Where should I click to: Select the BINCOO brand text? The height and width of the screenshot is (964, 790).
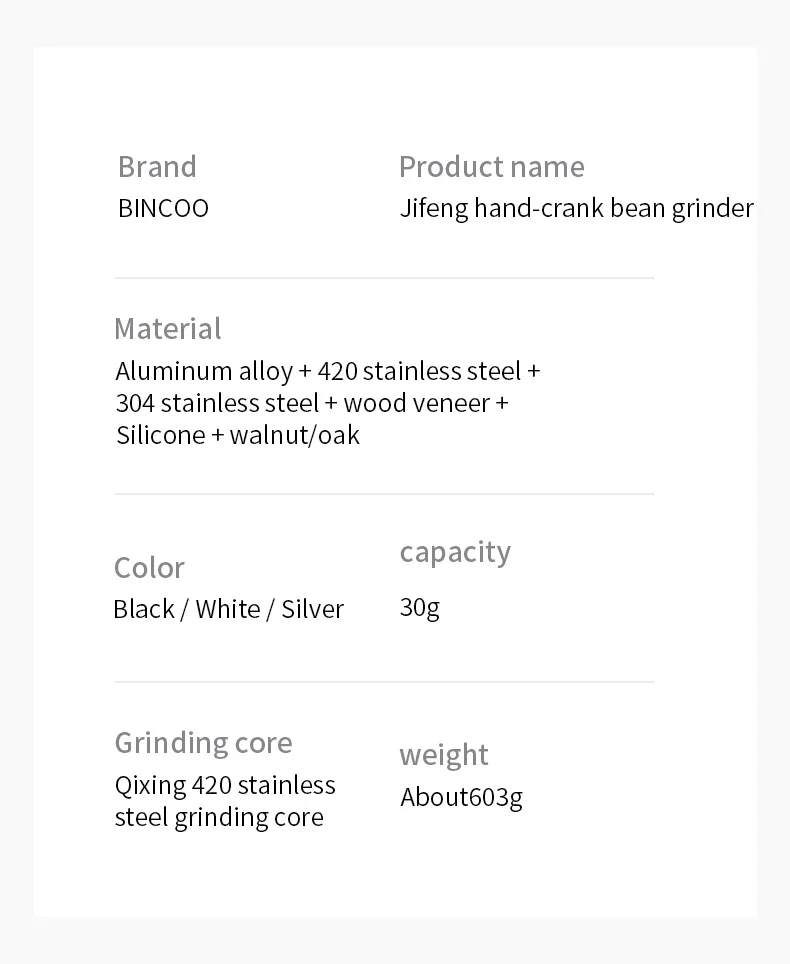tap(164, 208)
